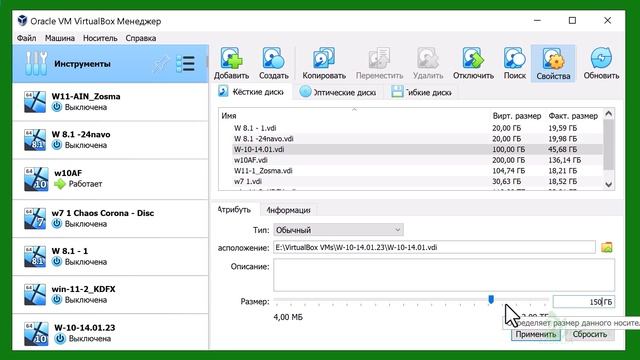640x360 pixels.
Task: Open the Файл menu
Action: (x=27, y=38)
